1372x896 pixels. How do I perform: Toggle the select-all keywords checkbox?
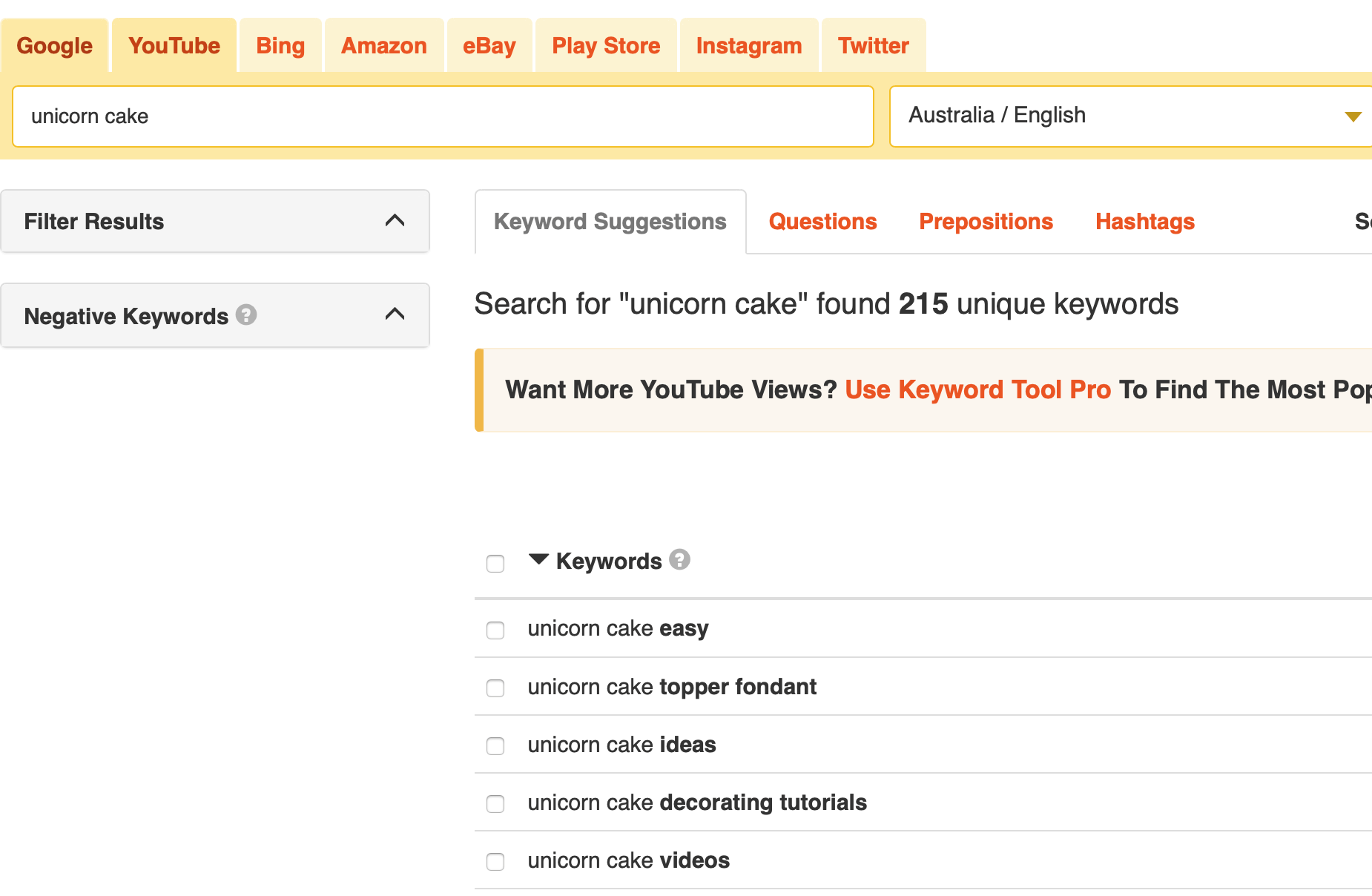[495, 564]
